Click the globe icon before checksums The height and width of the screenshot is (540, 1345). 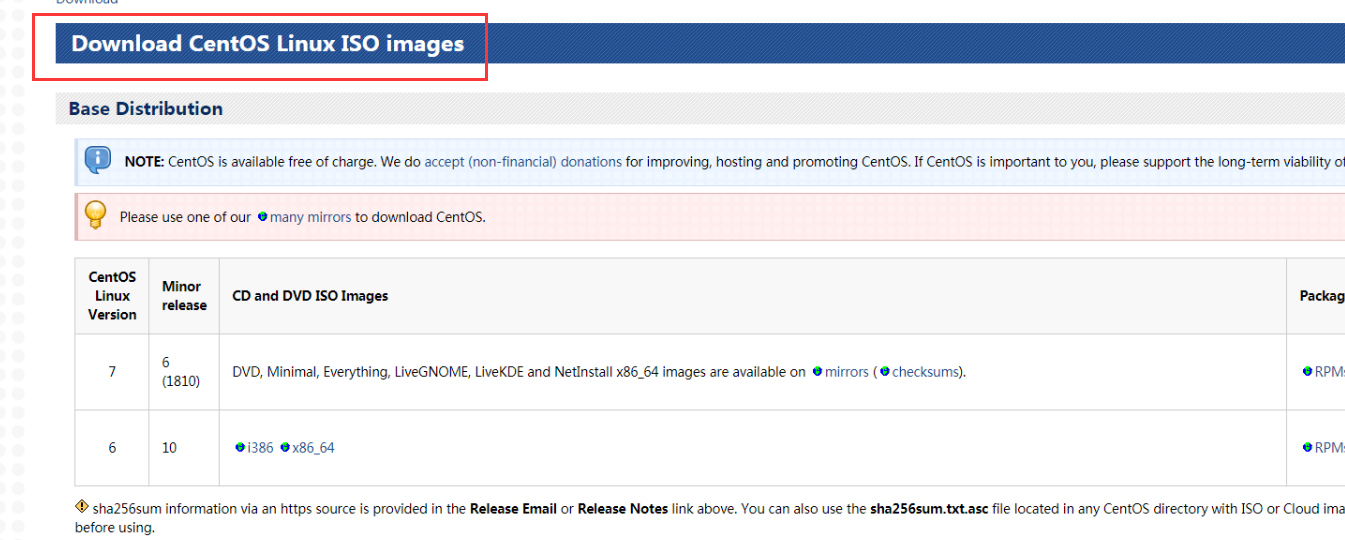click(884, 371)
